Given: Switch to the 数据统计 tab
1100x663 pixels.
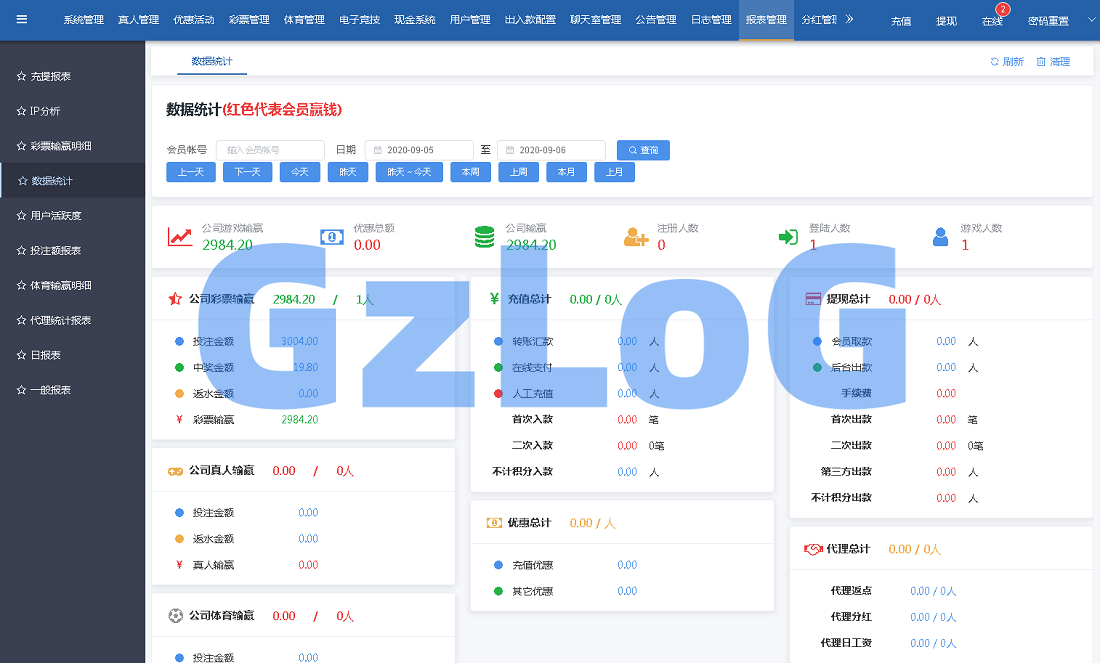Looking at the screenshot, I should click(x=211, y=61).
